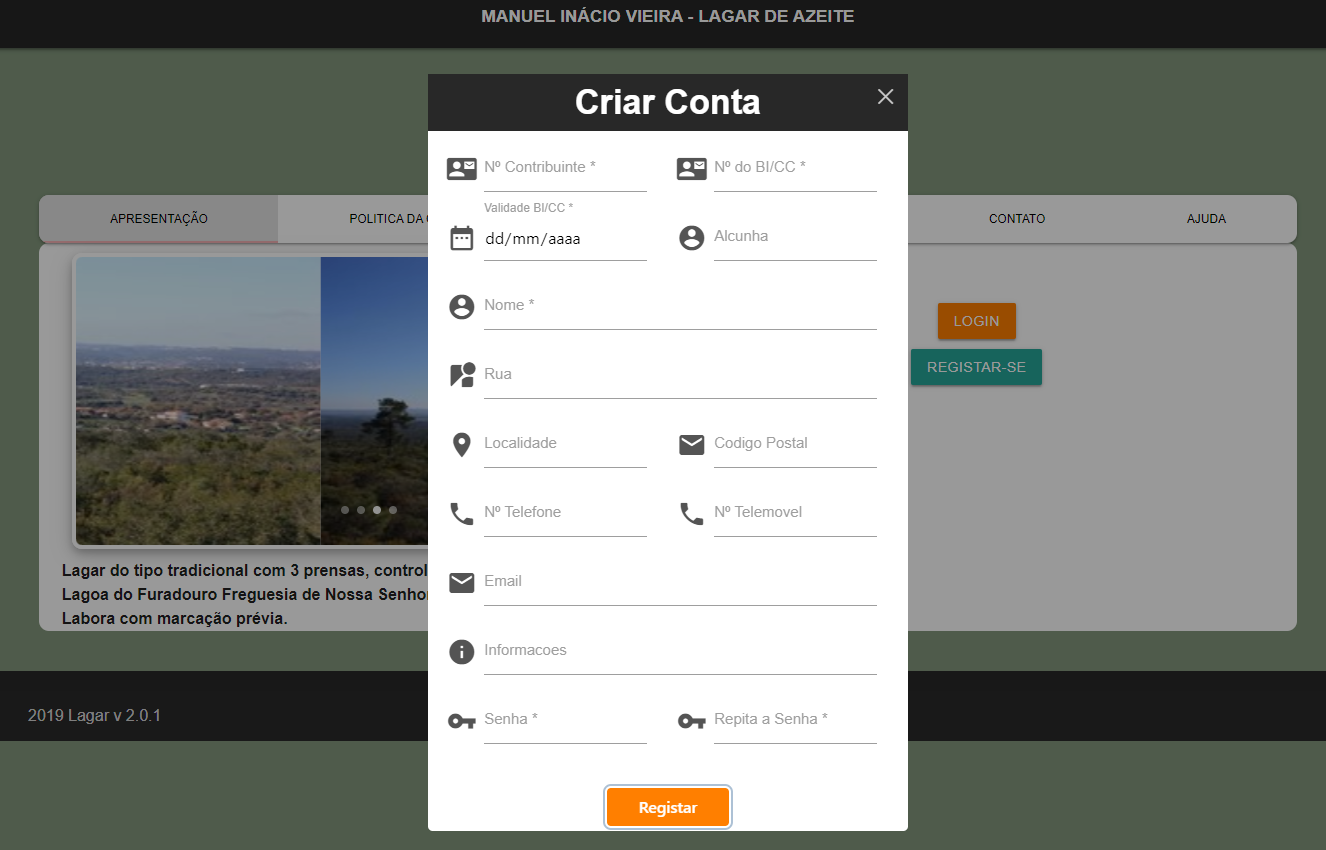Click the ID card icon beside Nº Contribuinte
The image size is (1326, 850).
pos(461,169)
